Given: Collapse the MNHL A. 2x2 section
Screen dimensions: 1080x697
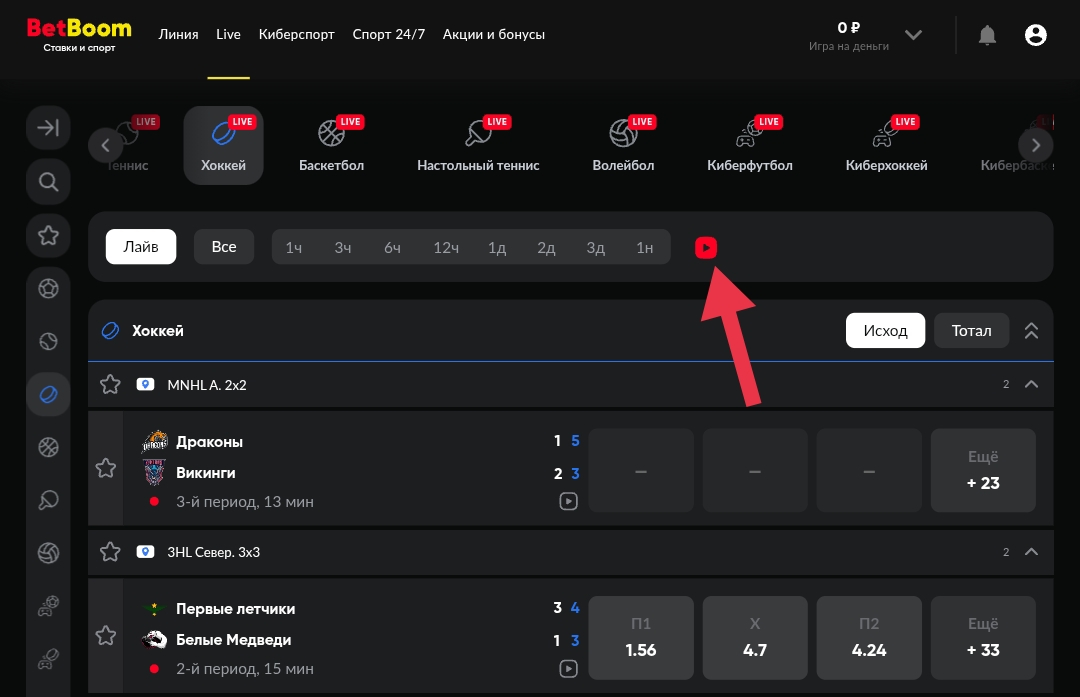Looking at the screenshot, I should pyautogui.click(x=1032, y=384).
